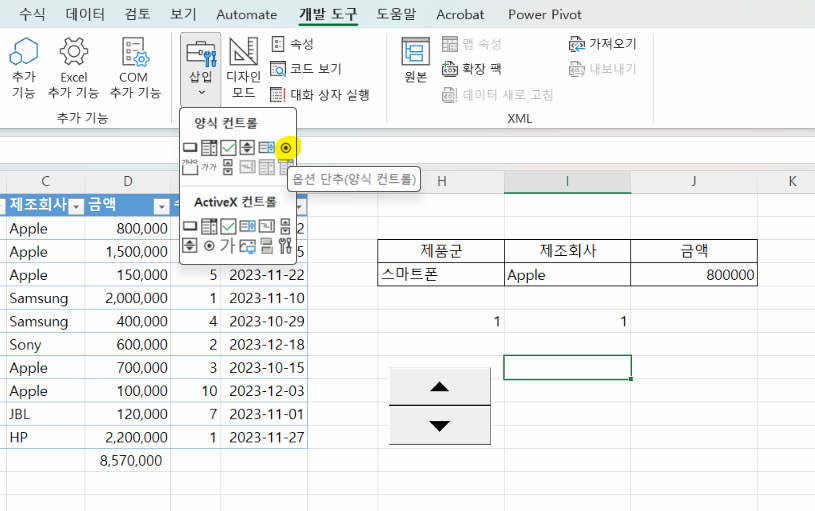Insert form control List Box

266,148
